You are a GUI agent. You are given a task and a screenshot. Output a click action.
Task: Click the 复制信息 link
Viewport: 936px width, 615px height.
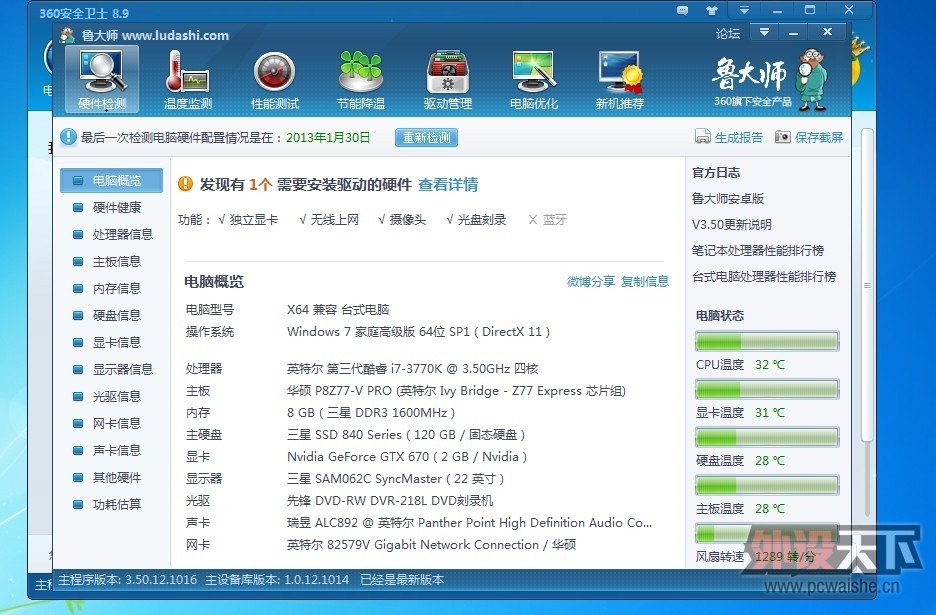645,281
